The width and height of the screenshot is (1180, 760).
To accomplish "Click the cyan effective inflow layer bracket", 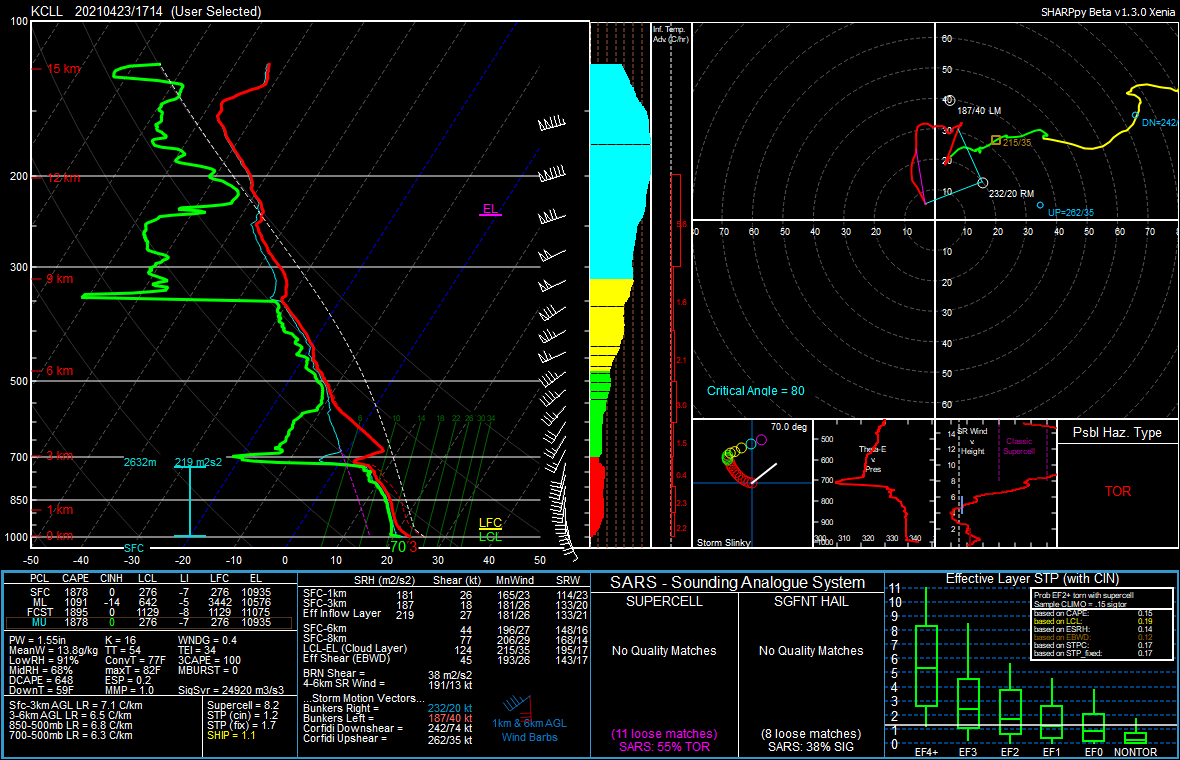I will coord(190,501).
